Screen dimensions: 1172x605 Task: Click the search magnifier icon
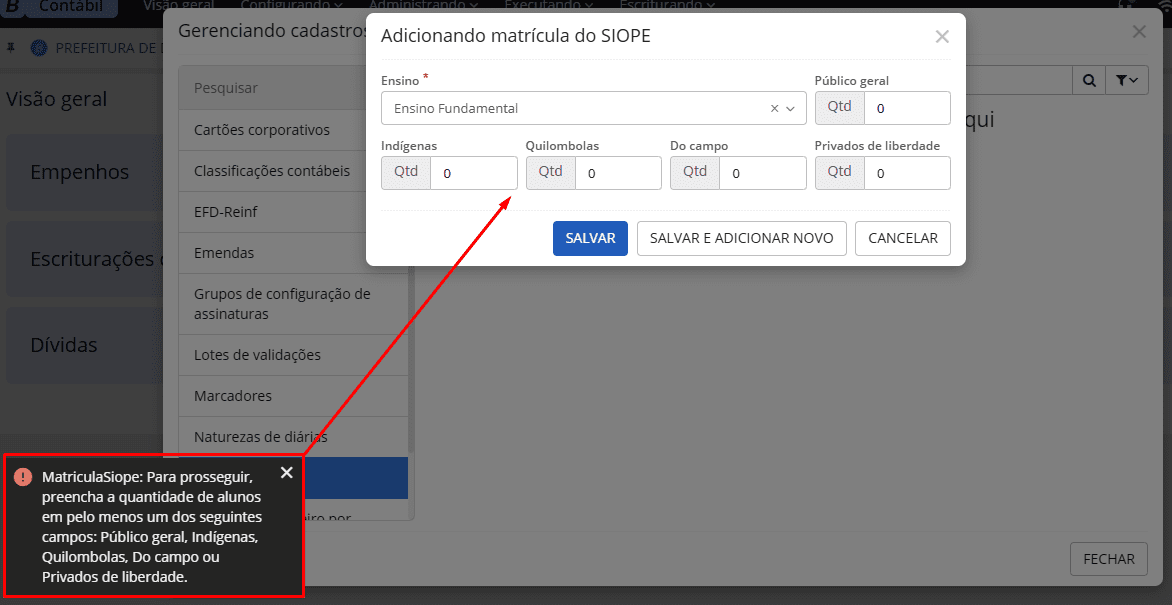click(1090, 80)
